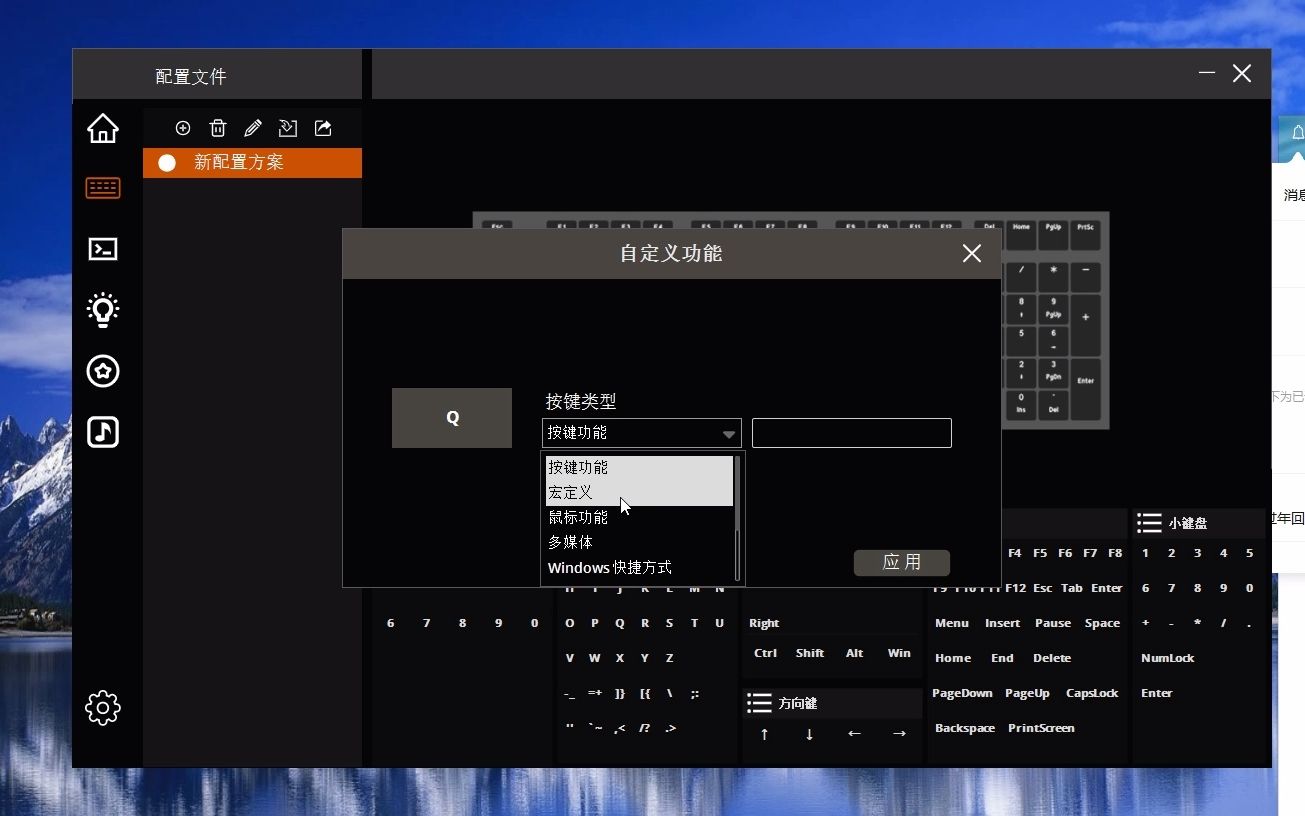1305x816 pixels.
Task: Select the Backspace key entry
Action: (x=965, y=728)
